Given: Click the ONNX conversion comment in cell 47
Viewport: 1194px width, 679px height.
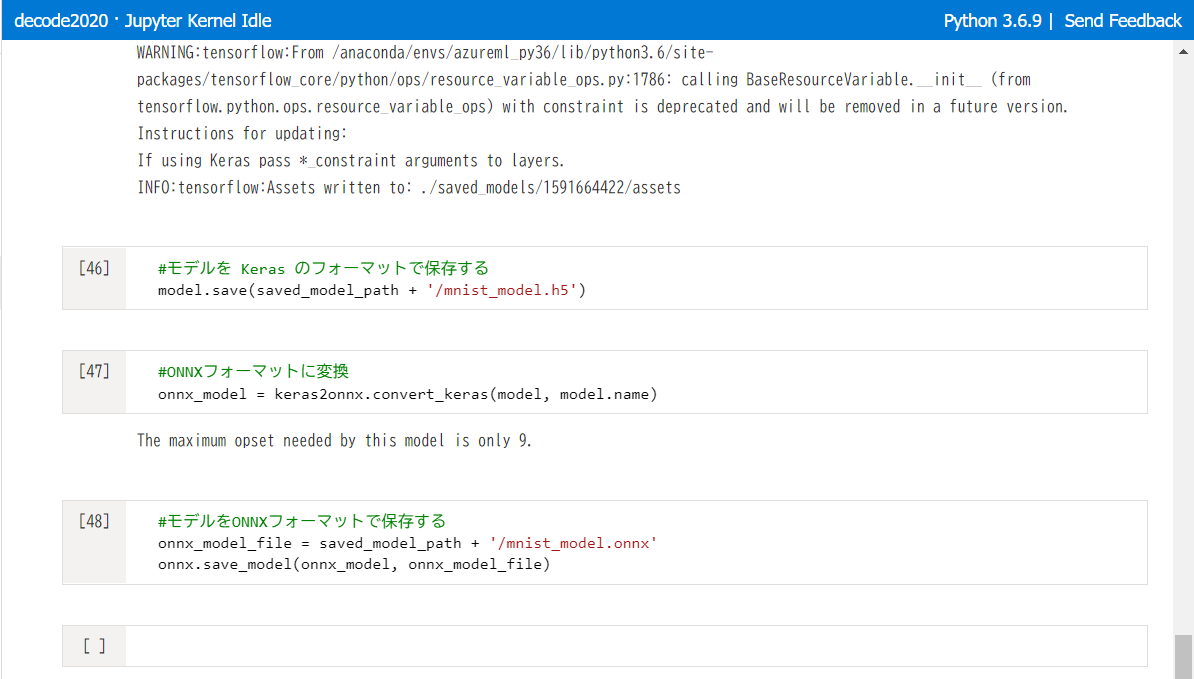Looking at the screenshot, I should click(x=253, y=371).
